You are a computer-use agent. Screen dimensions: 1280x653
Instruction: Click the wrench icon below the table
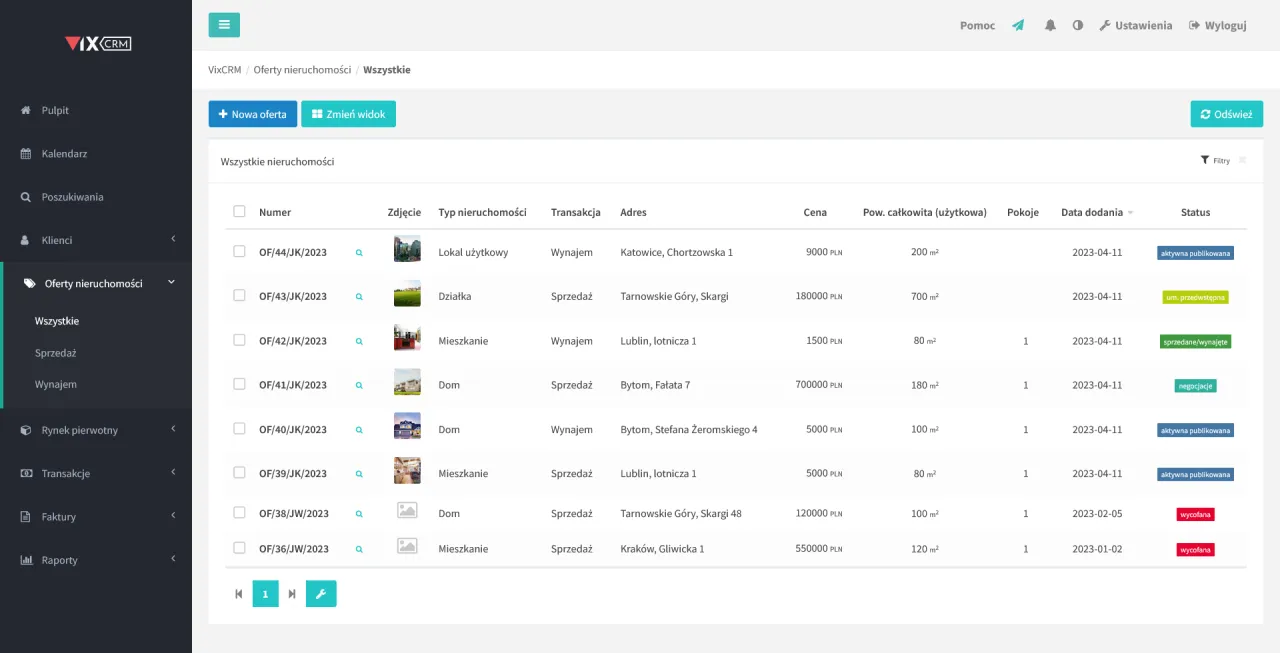pos(321,594)
